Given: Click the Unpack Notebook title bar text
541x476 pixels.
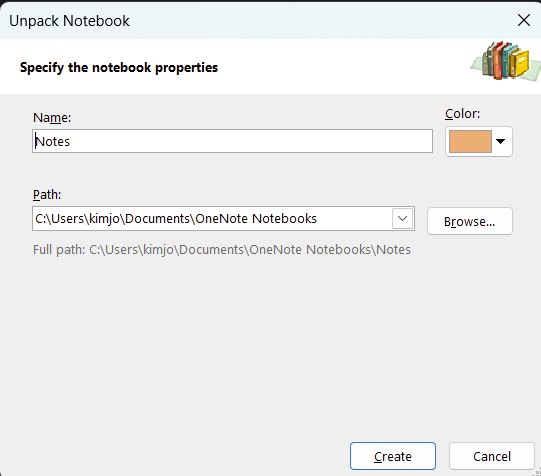Looking at the screenshot, I should click(x=69, y=21).
